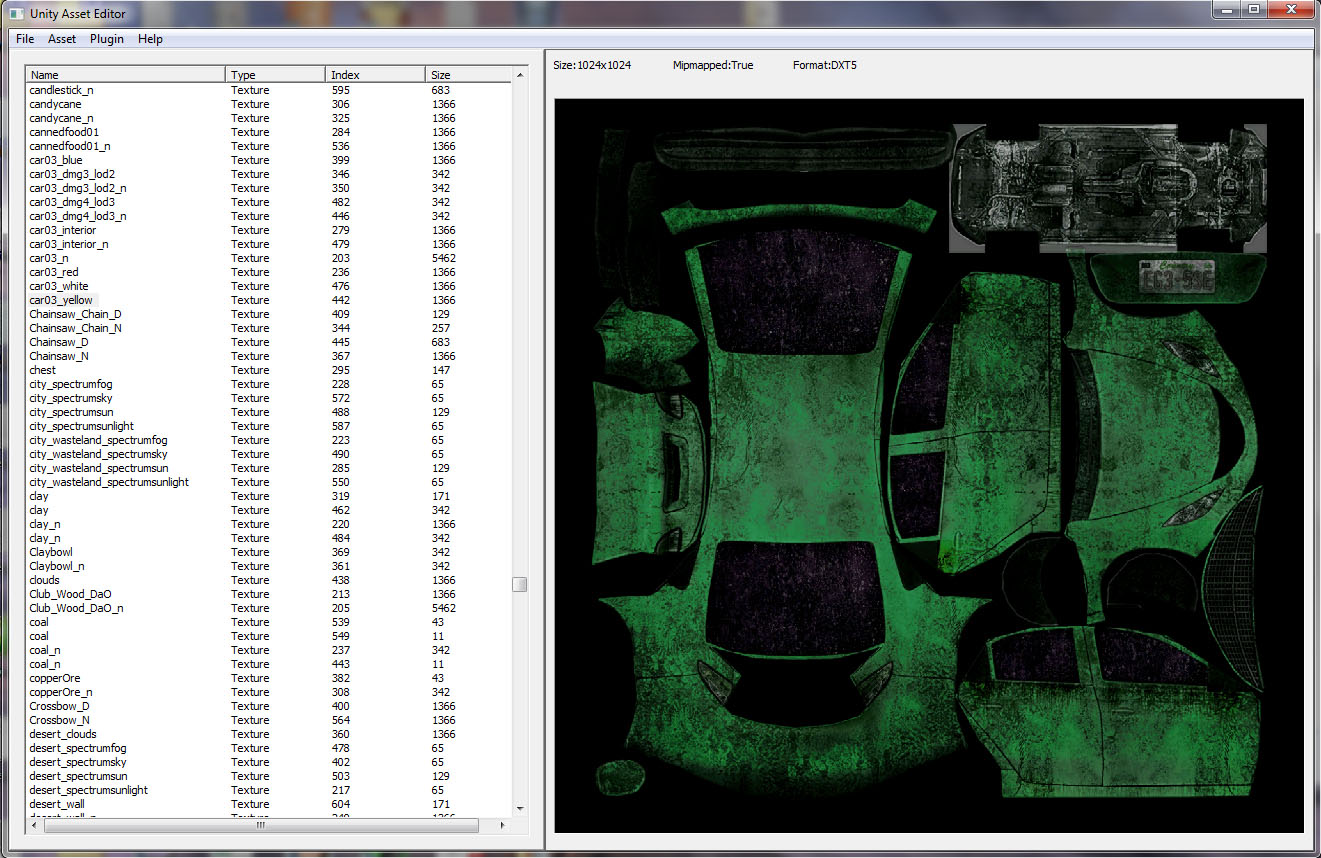
Task: Open the File menu
Action: click(25, 39)
